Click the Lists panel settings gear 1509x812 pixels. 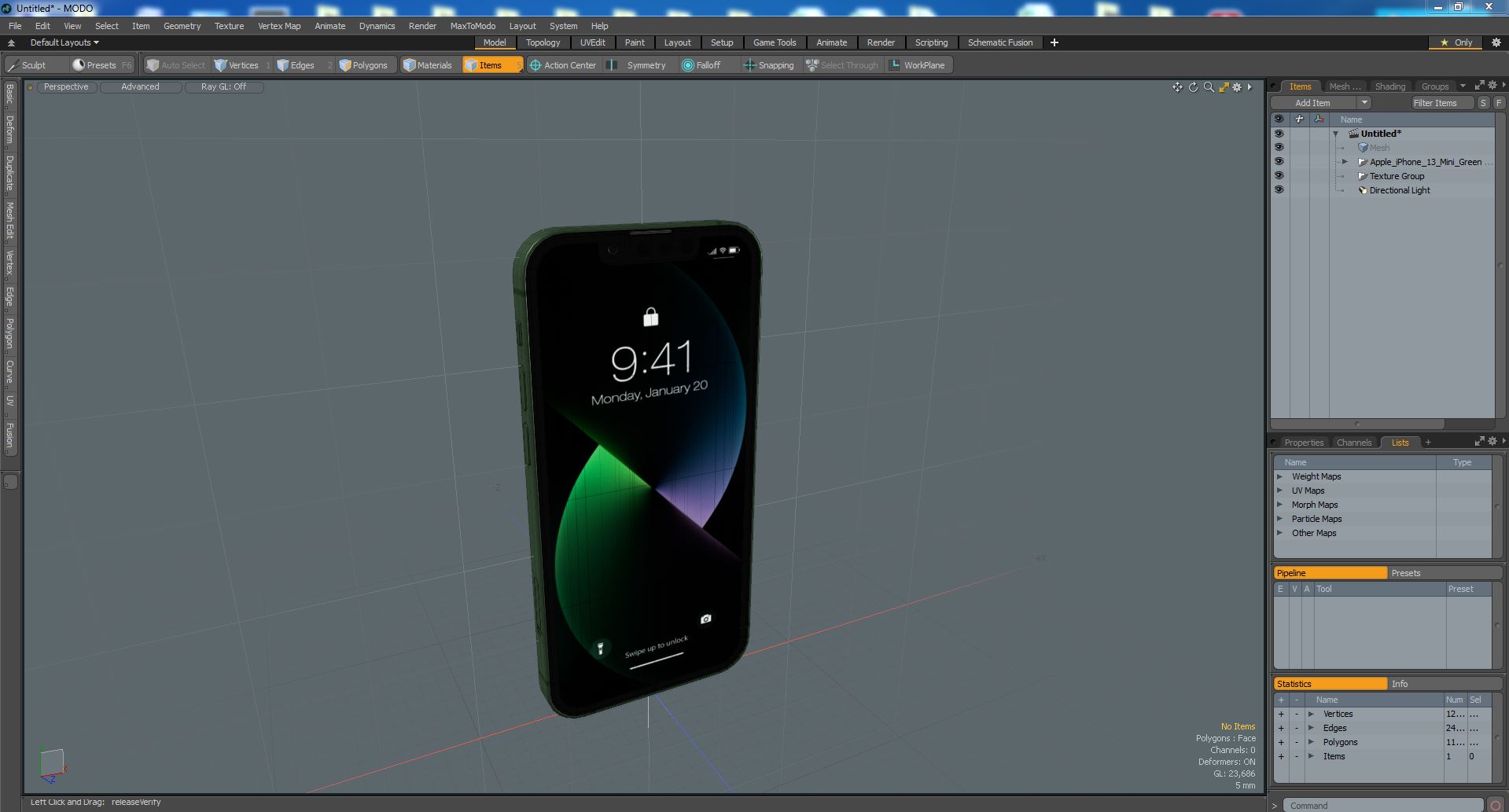coord(1492,442)
